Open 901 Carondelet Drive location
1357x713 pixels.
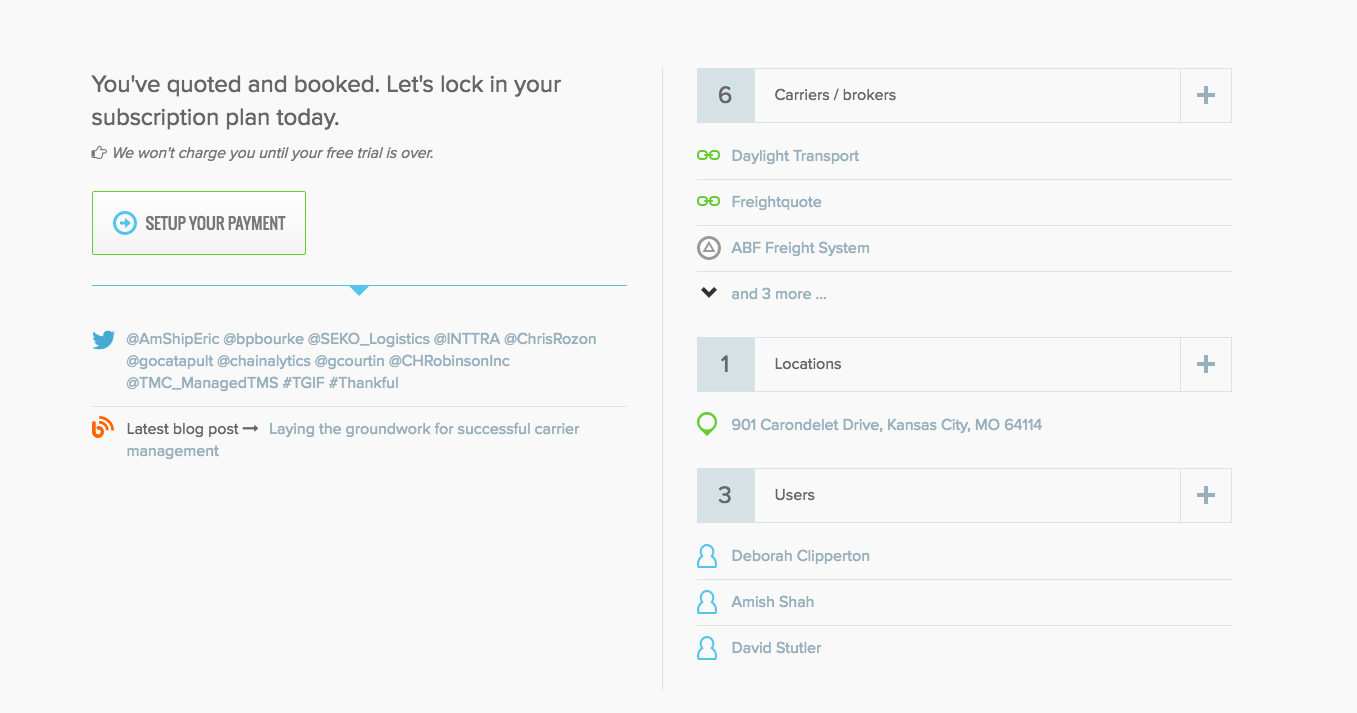coord(887,425)
